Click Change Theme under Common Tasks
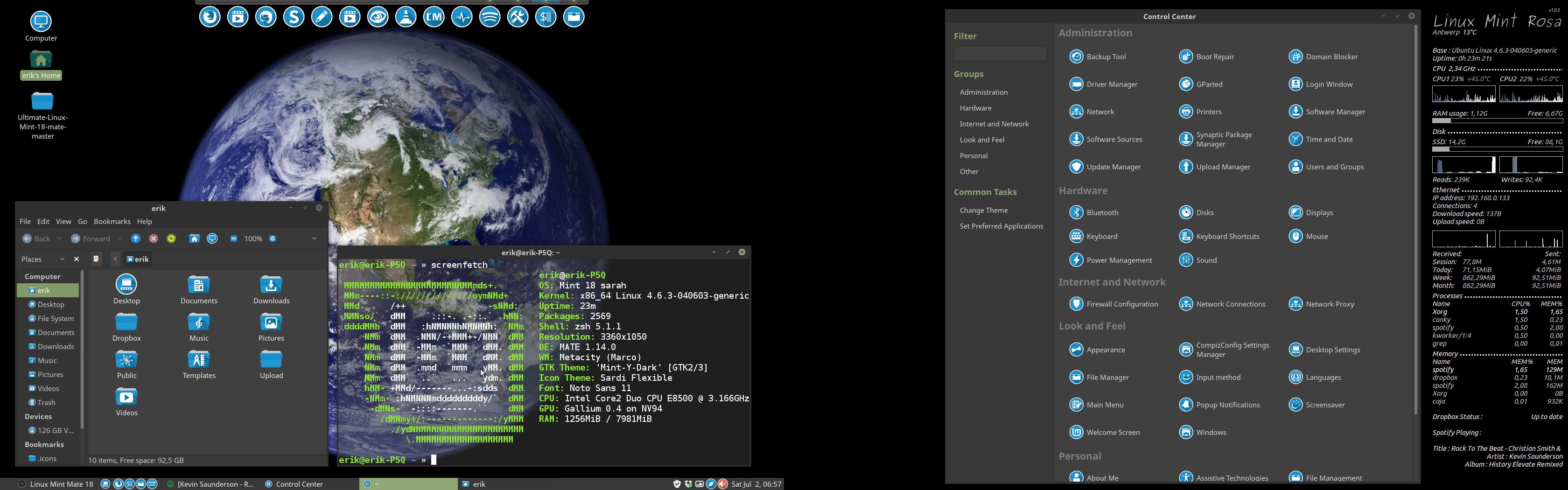This screenshot has height=490, width=1568. [984, 210]
